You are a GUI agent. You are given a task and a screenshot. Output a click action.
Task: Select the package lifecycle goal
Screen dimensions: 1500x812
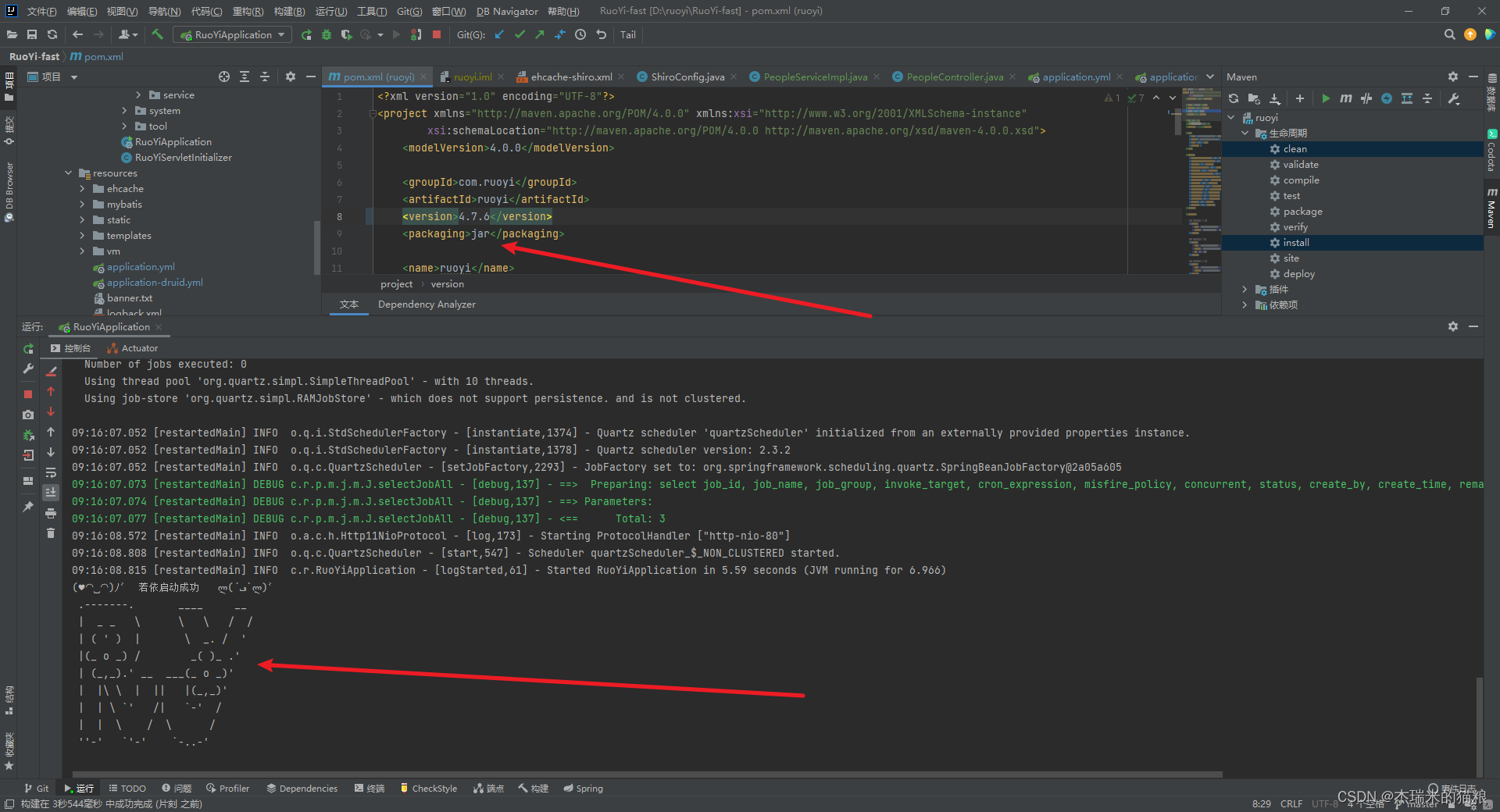coord(1352,212)
